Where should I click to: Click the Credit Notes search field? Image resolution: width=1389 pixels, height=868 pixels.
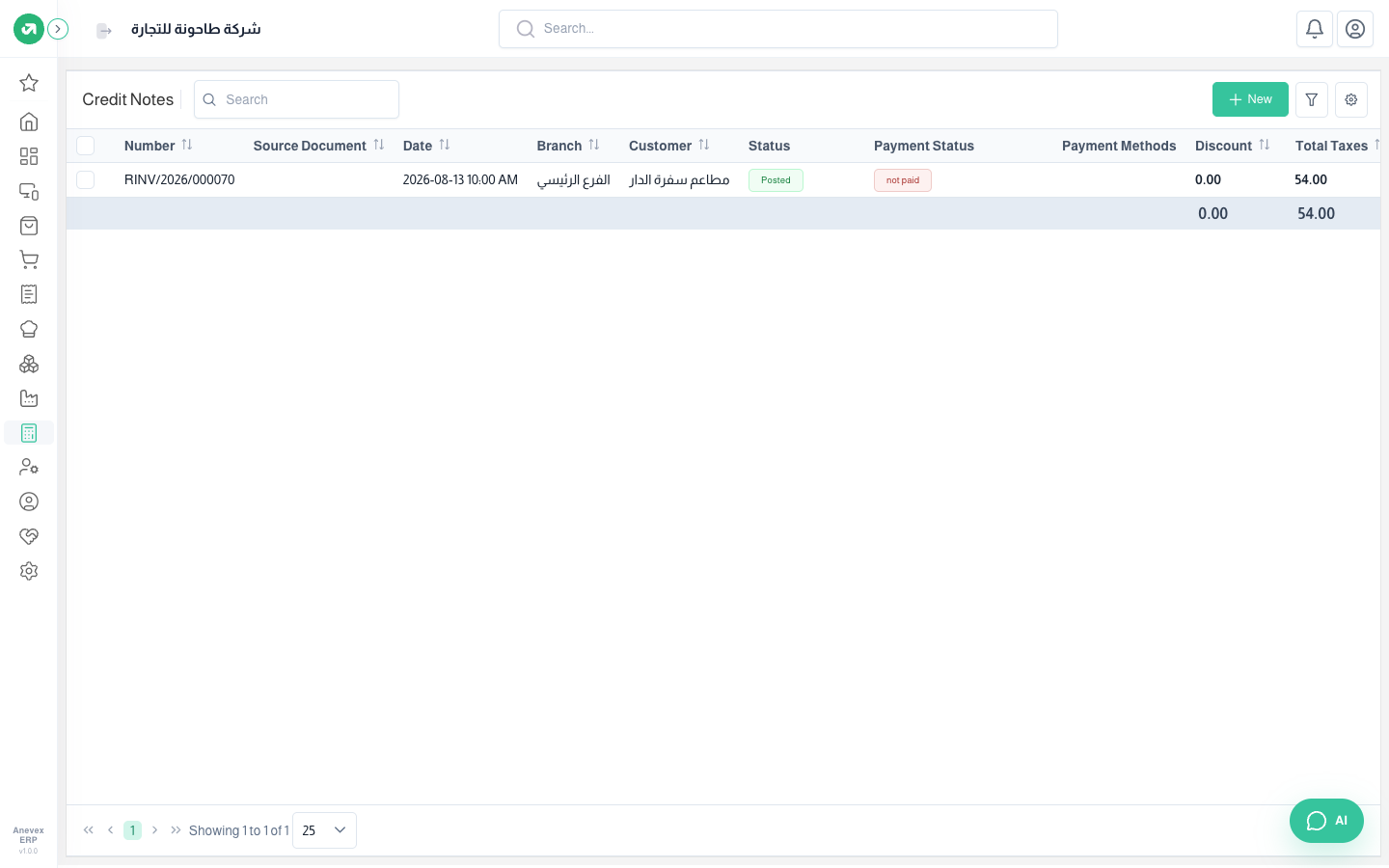tap(296, 99)
